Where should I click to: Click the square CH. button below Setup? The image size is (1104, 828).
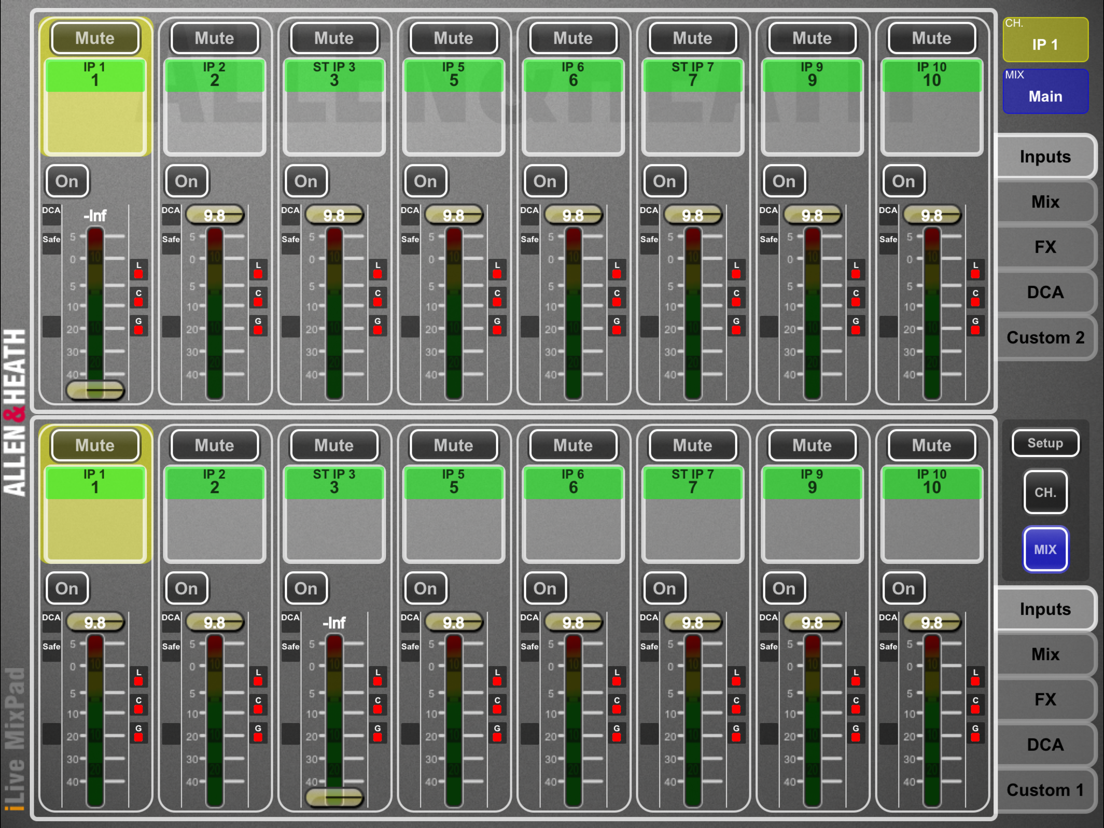pos(1045,492)
